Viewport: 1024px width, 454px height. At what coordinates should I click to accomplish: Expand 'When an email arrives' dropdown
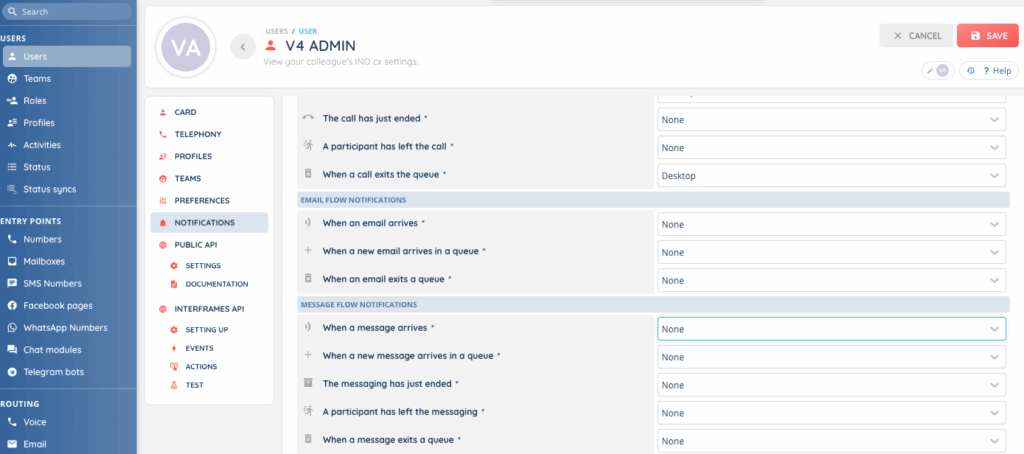coord(830,224)
